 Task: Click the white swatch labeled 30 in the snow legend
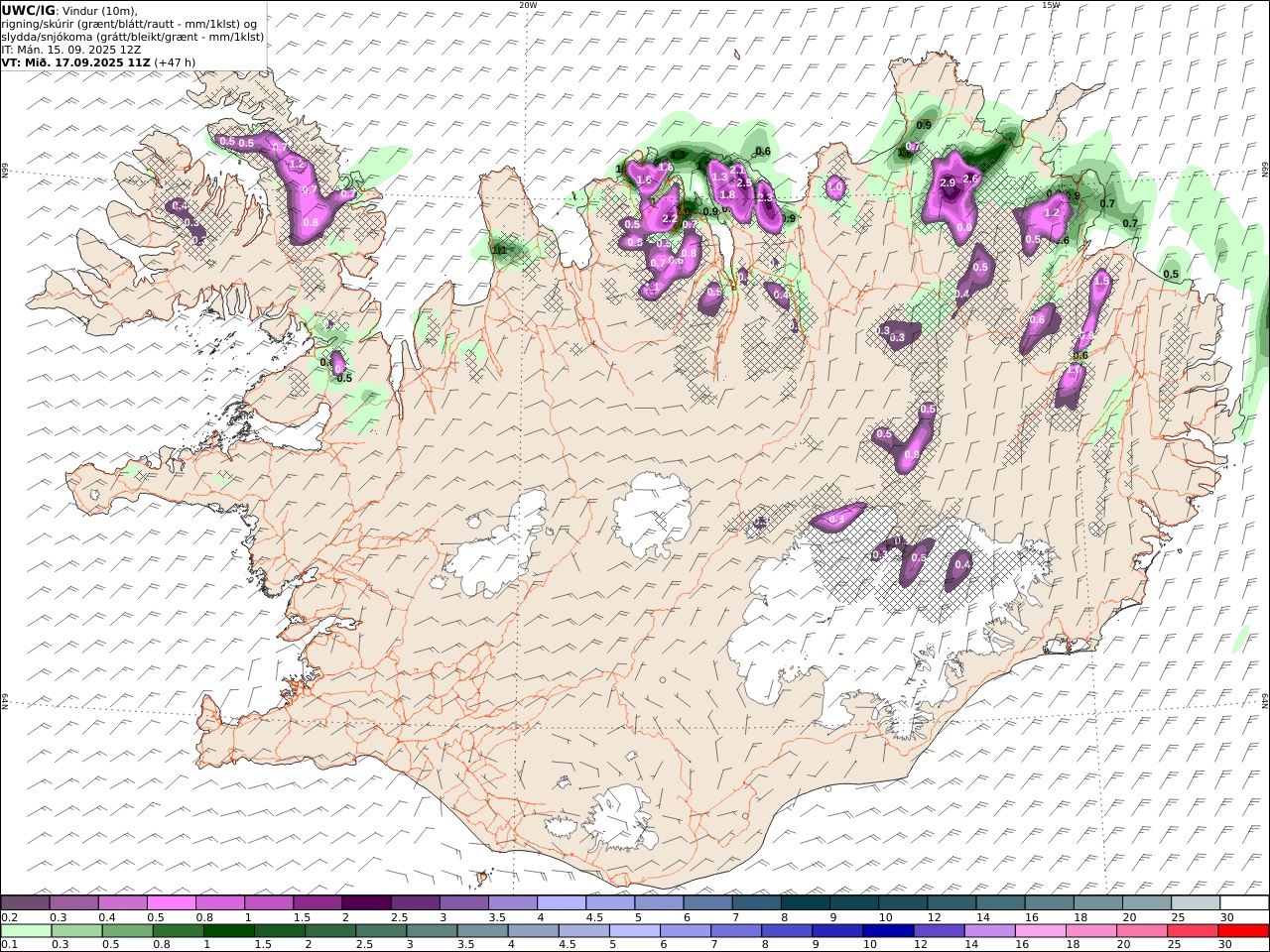click(x=1244, y=902)
